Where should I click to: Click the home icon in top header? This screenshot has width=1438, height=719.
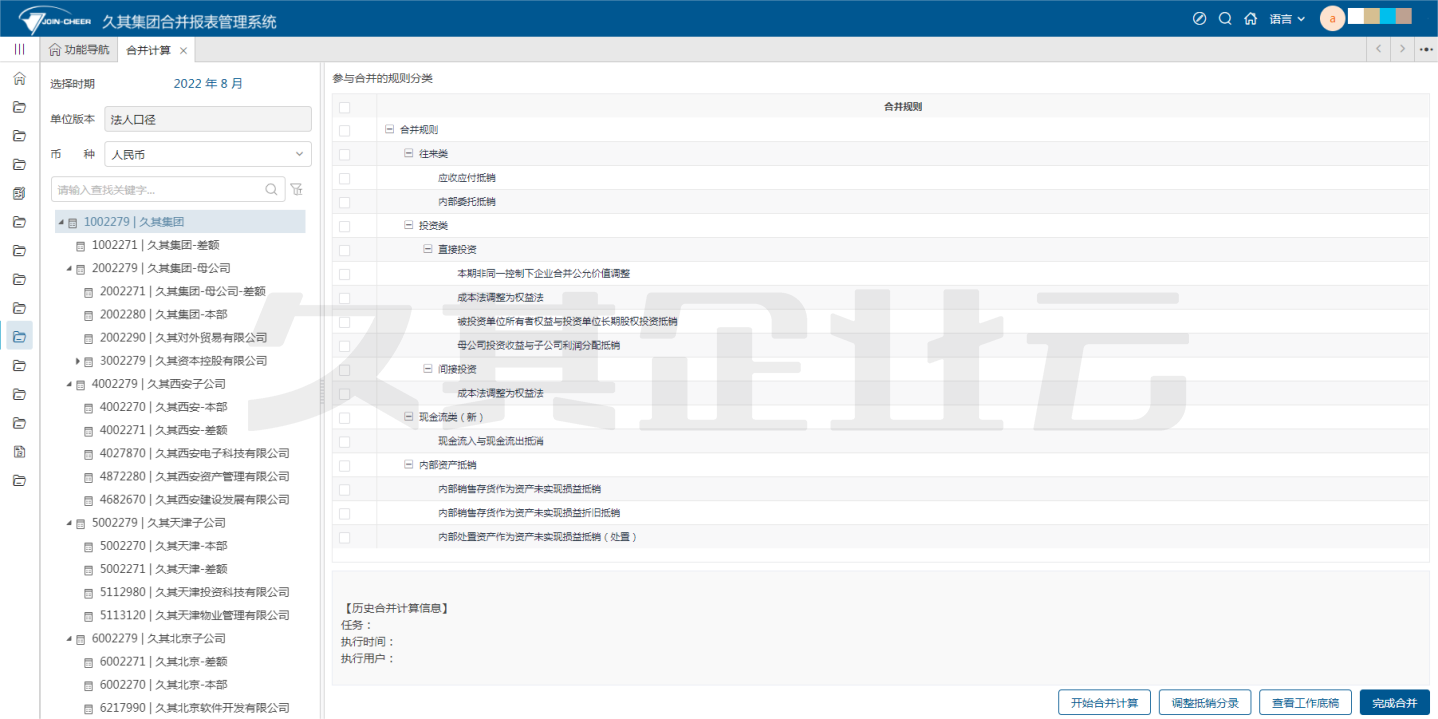point(1250,19)
